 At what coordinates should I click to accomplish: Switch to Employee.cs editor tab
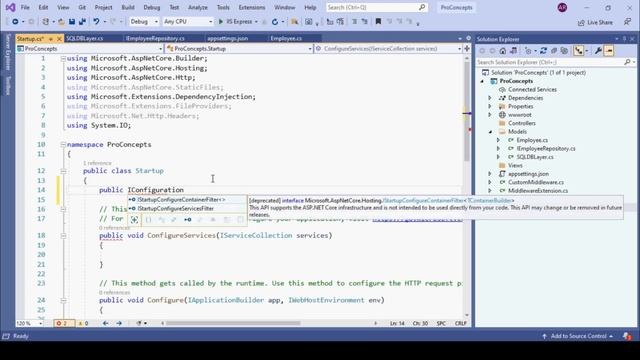point(286,38)
